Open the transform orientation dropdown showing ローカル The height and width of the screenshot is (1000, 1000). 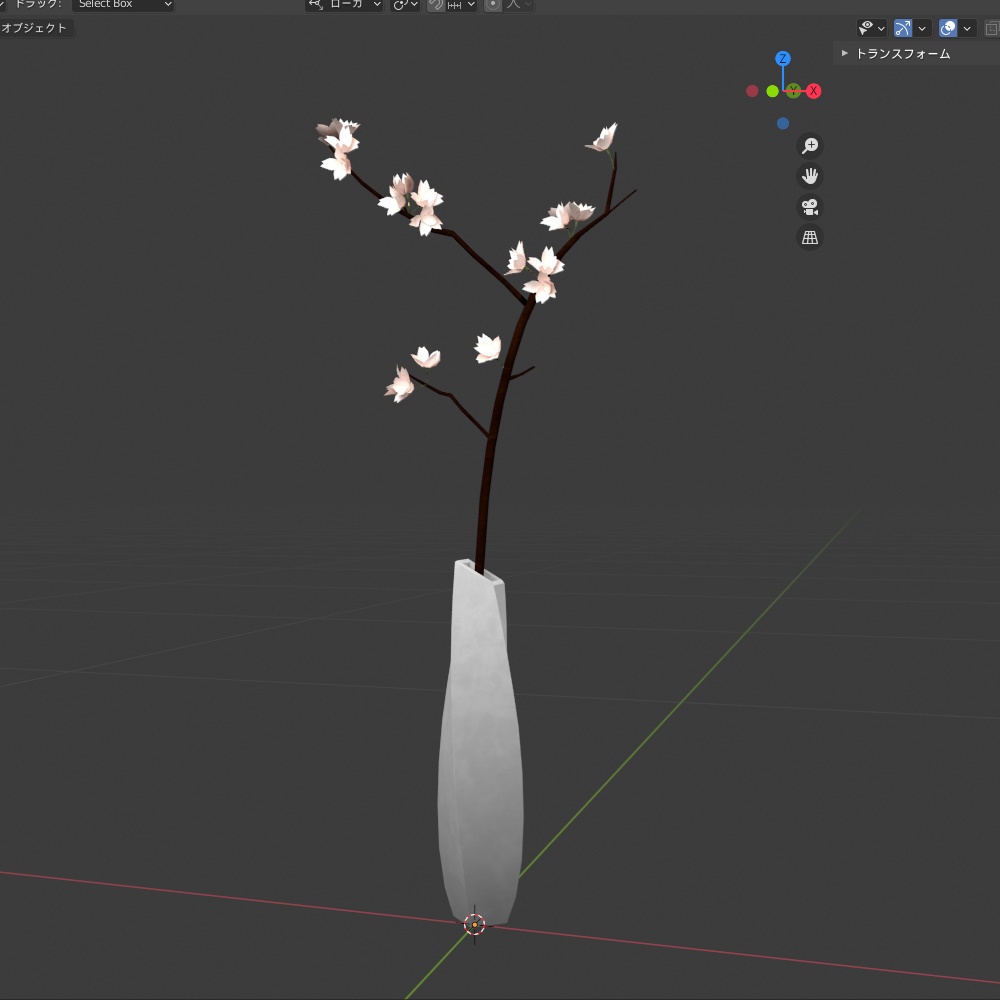(344, 5)
